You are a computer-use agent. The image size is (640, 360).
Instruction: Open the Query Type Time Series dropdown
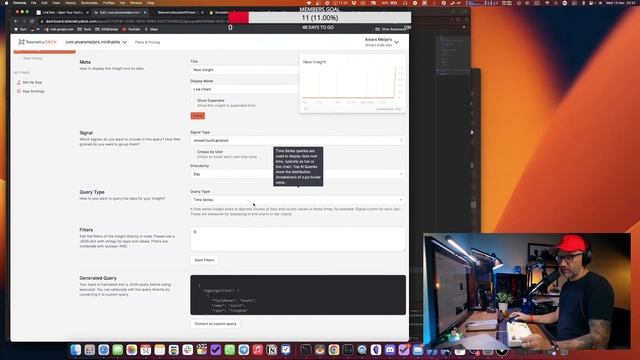[x=298, y=200]
